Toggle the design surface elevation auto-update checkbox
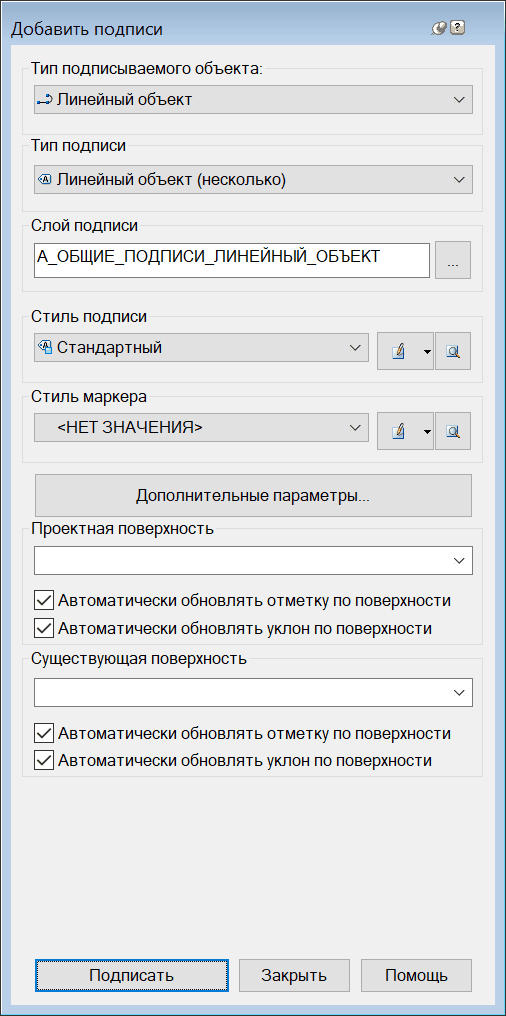Image resolution: width=506 pixels, height=1016 pixels. 44,601
